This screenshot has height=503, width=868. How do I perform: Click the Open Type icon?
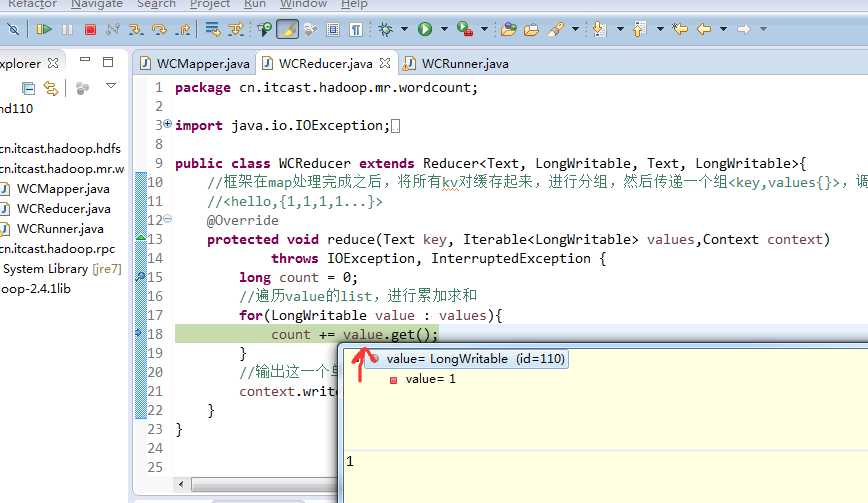508,29
